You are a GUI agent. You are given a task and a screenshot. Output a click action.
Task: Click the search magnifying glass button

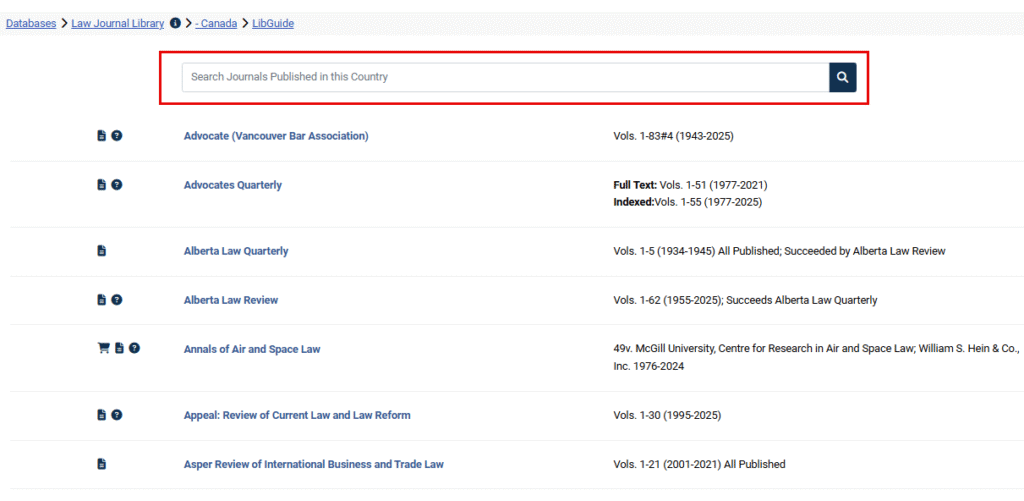point(842,77)
